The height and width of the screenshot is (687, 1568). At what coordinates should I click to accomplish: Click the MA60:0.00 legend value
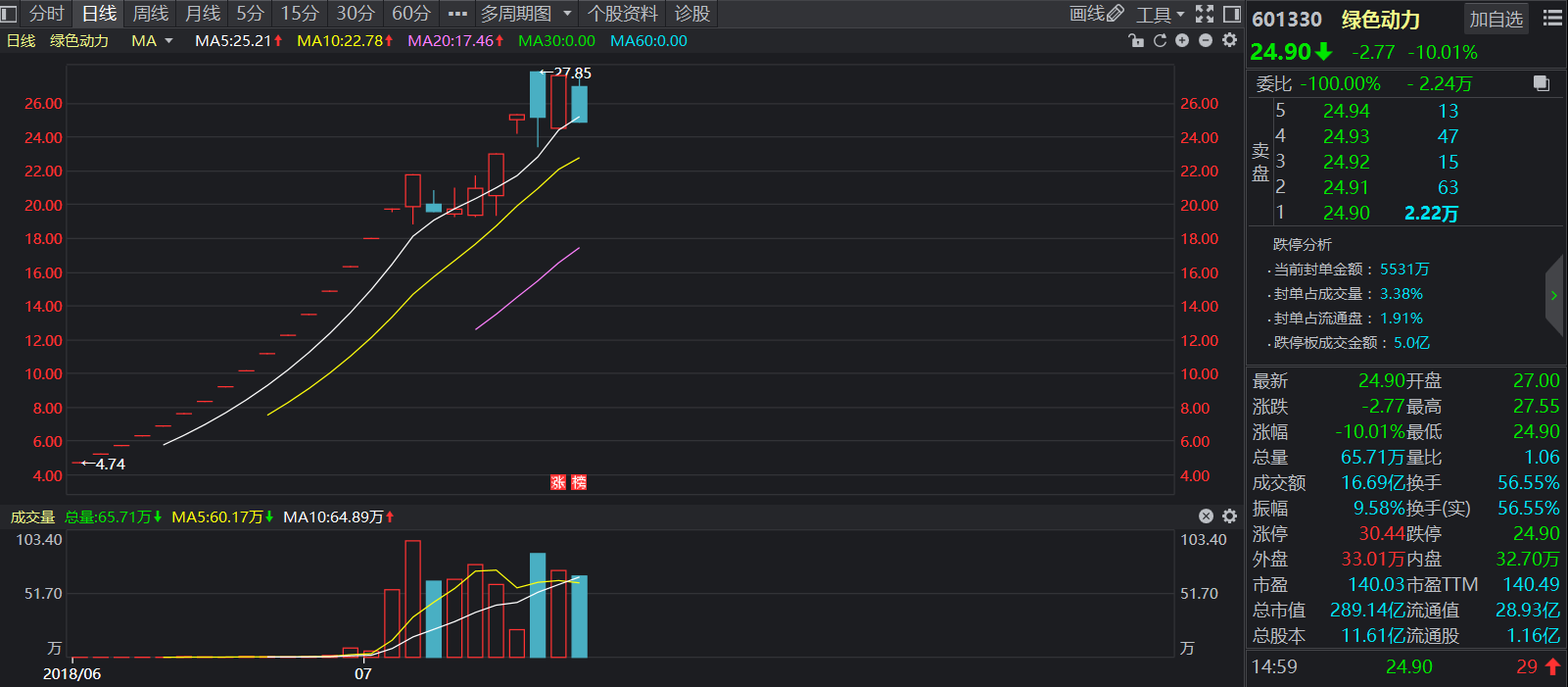(648, 41)
